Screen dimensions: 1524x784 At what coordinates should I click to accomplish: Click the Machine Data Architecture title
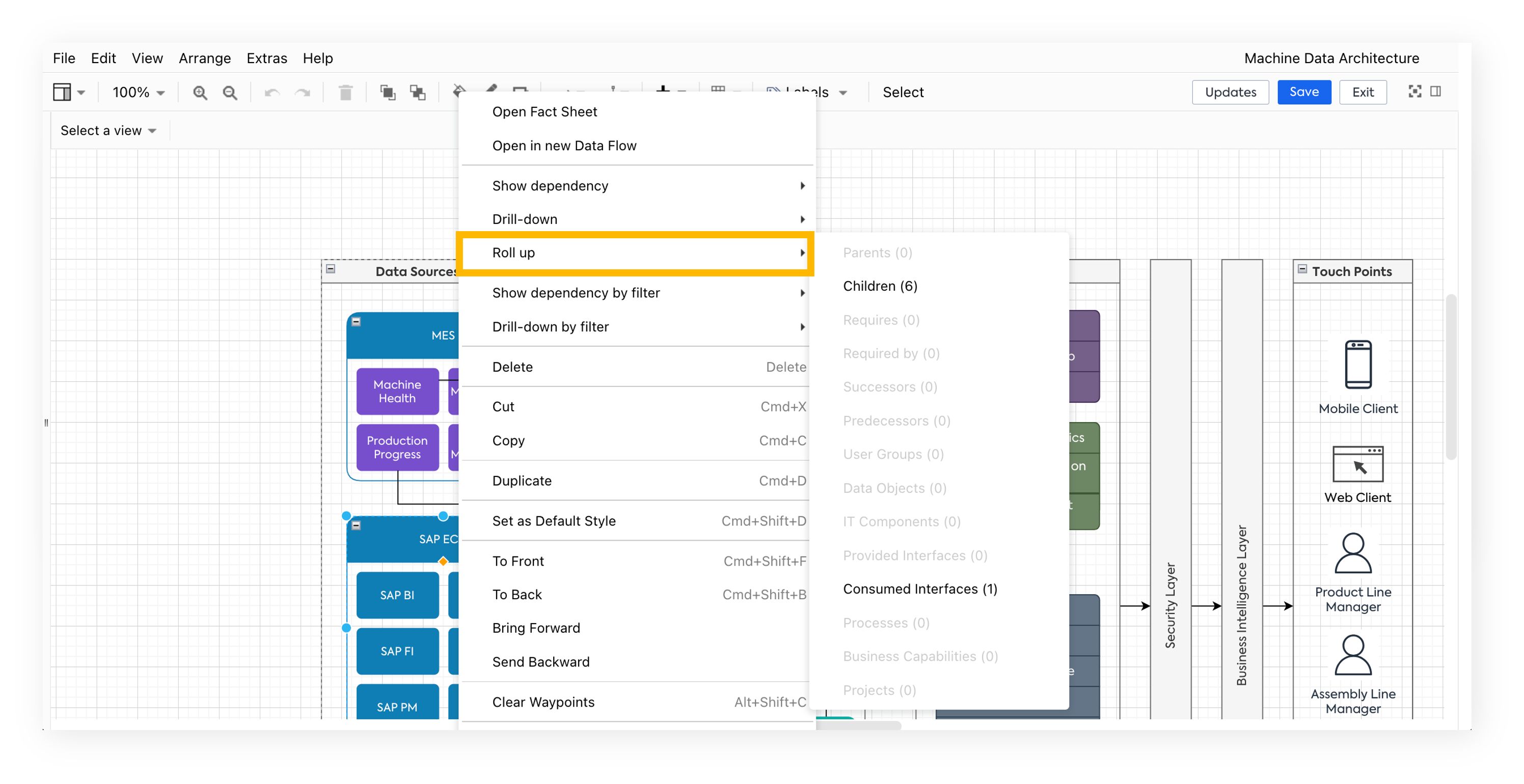(x=1332, y=58)
